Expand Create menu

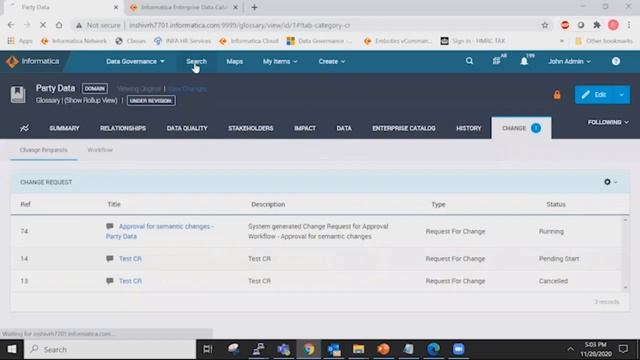pos(331,62)
